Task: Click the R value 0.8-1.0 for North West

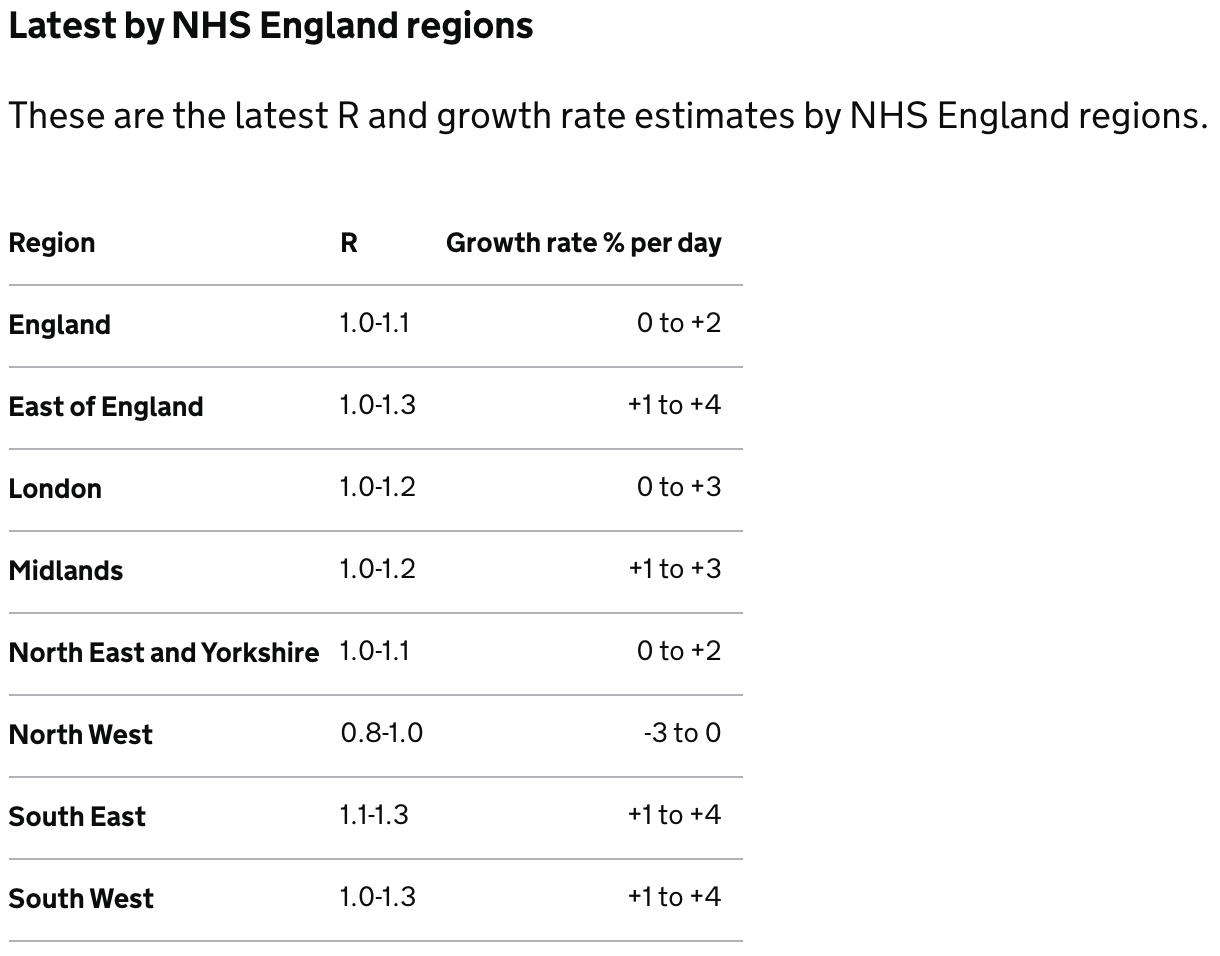Action: click(x=381, y=733)
